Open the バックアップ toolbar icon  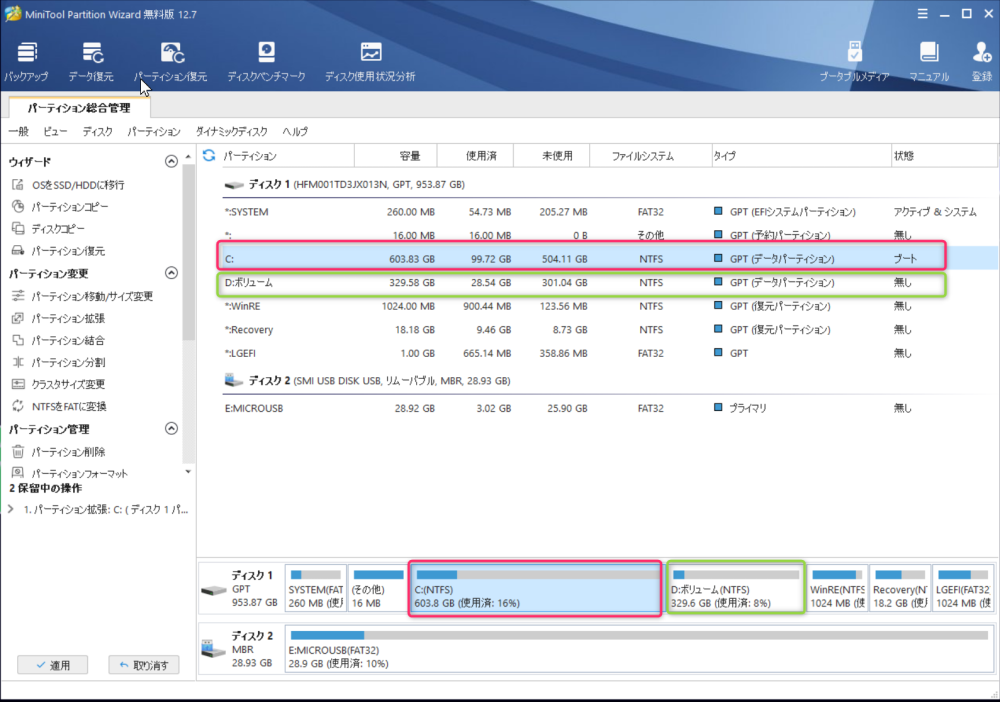click(26, 61)
